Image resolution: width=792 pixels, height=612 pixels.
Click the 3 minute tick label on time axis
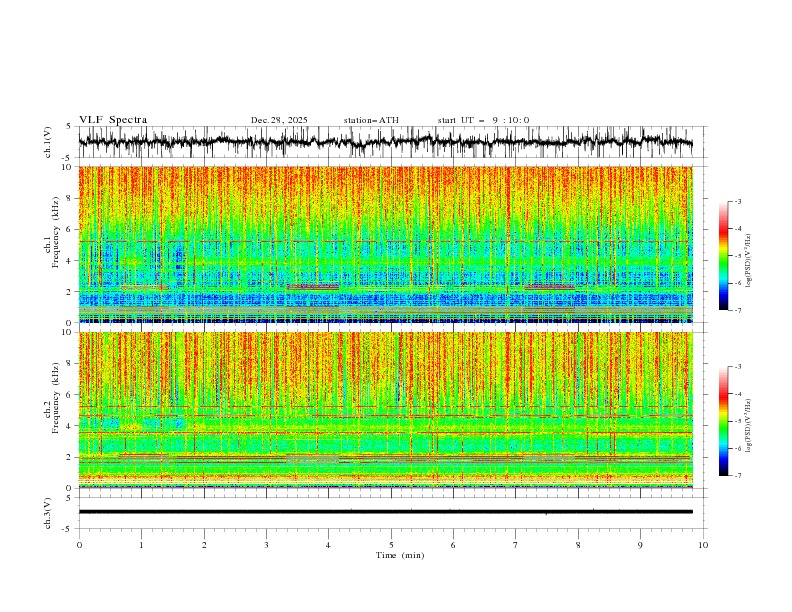[266, 545]
